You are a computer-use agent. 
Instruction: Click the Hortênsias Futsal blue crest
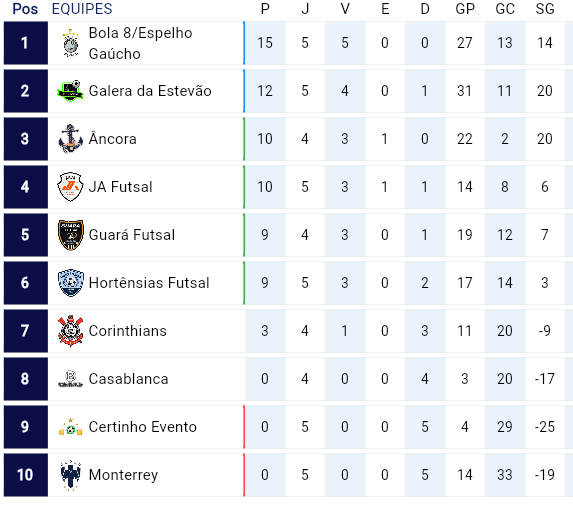[x=71, y=283]
